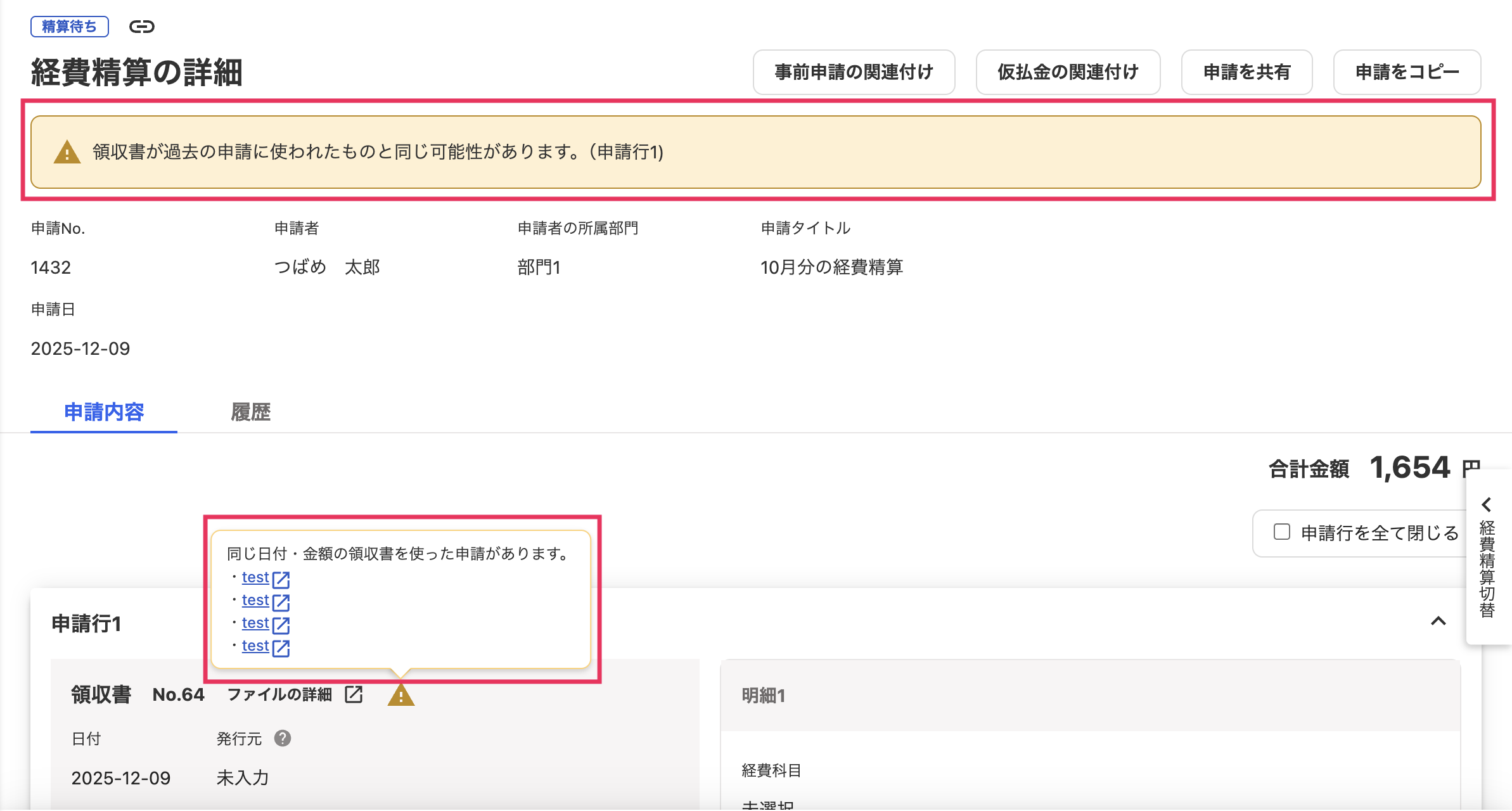Click the 仮払金の関連付け button
The image size is (1512, 811).
(1068, 72)
